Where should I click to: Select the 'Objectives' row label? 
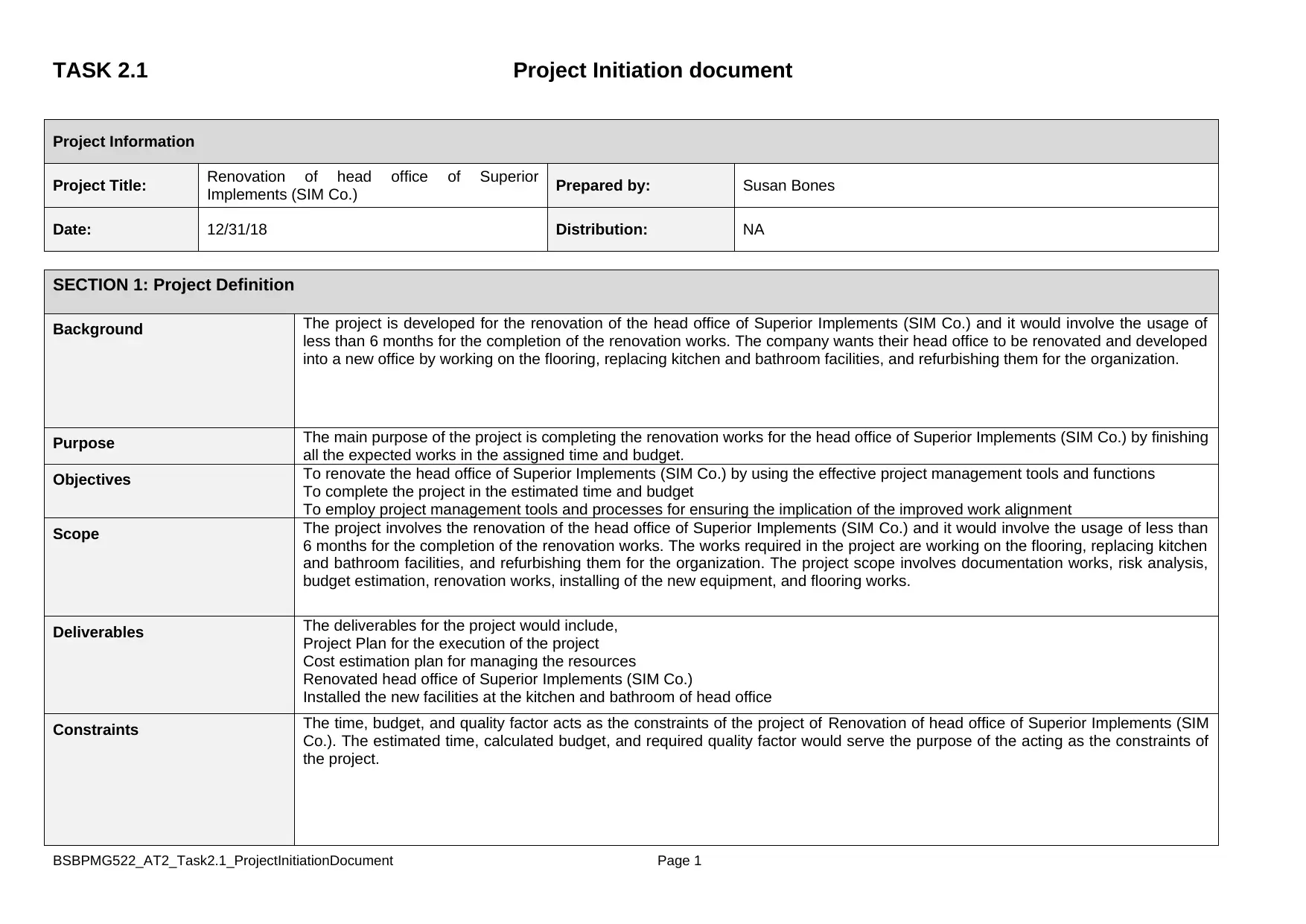click(x=92, y=479)
